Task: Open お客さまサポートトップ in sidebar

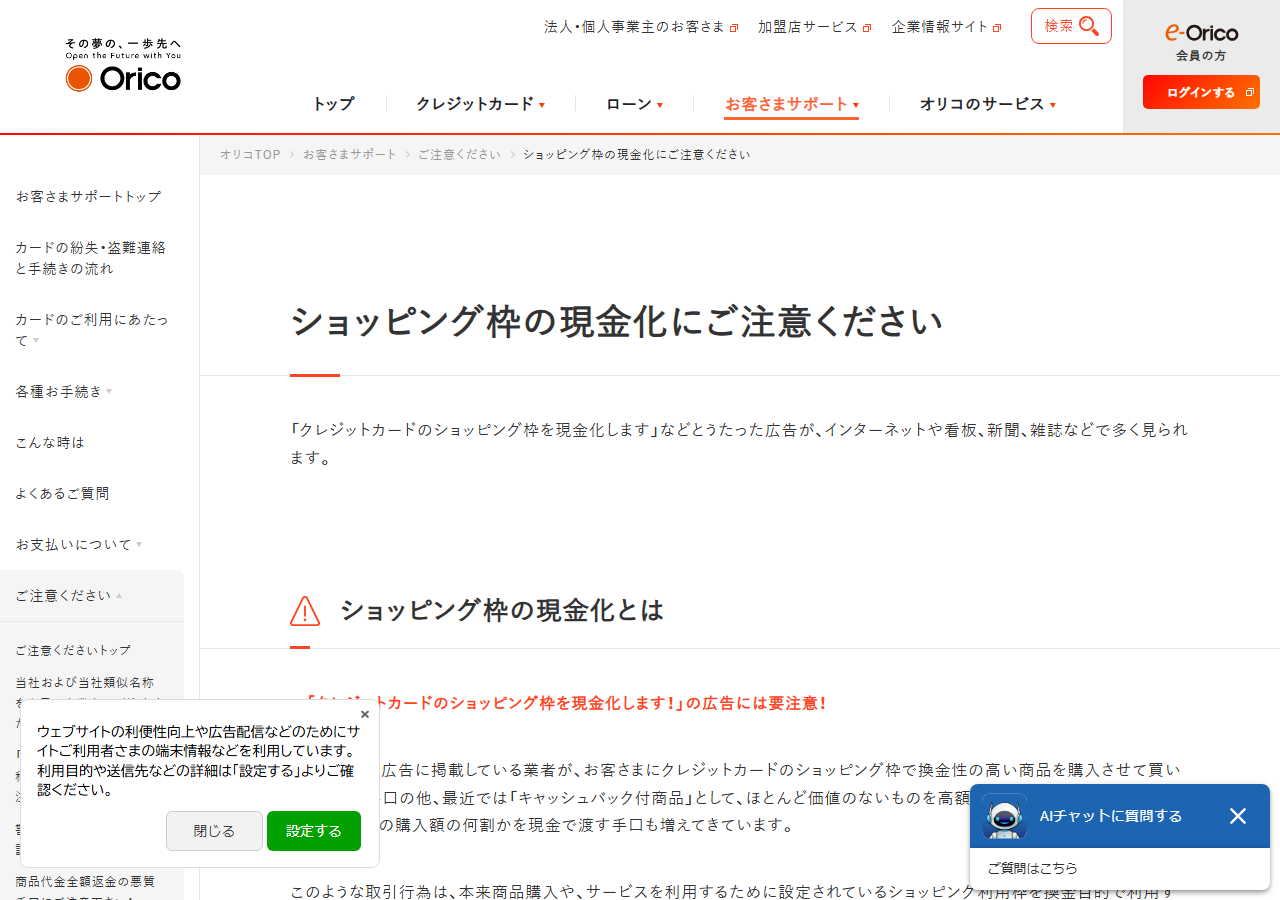Action: point(88,197)
